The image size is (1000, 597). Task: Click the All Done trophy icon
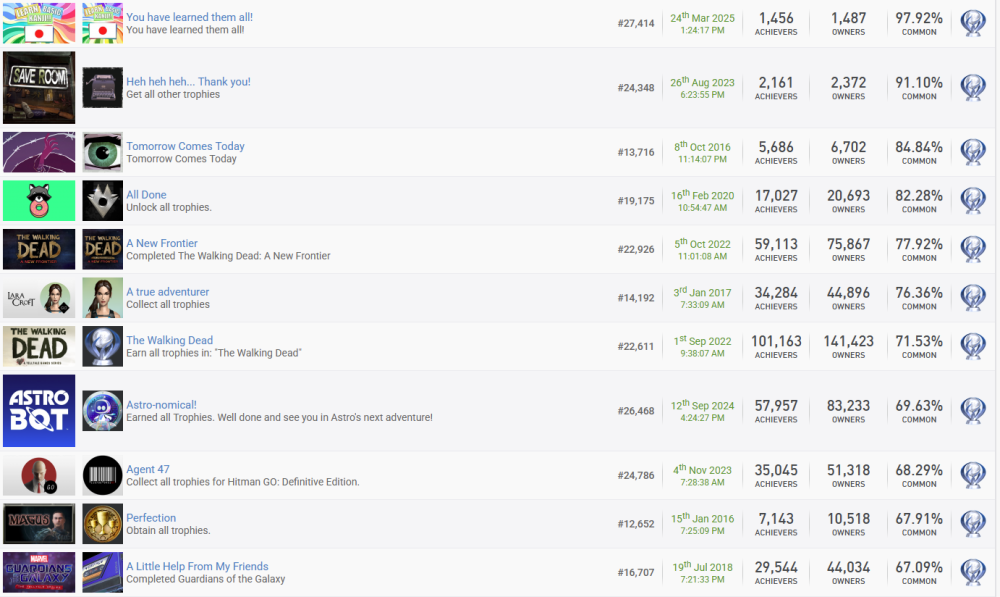102,201
